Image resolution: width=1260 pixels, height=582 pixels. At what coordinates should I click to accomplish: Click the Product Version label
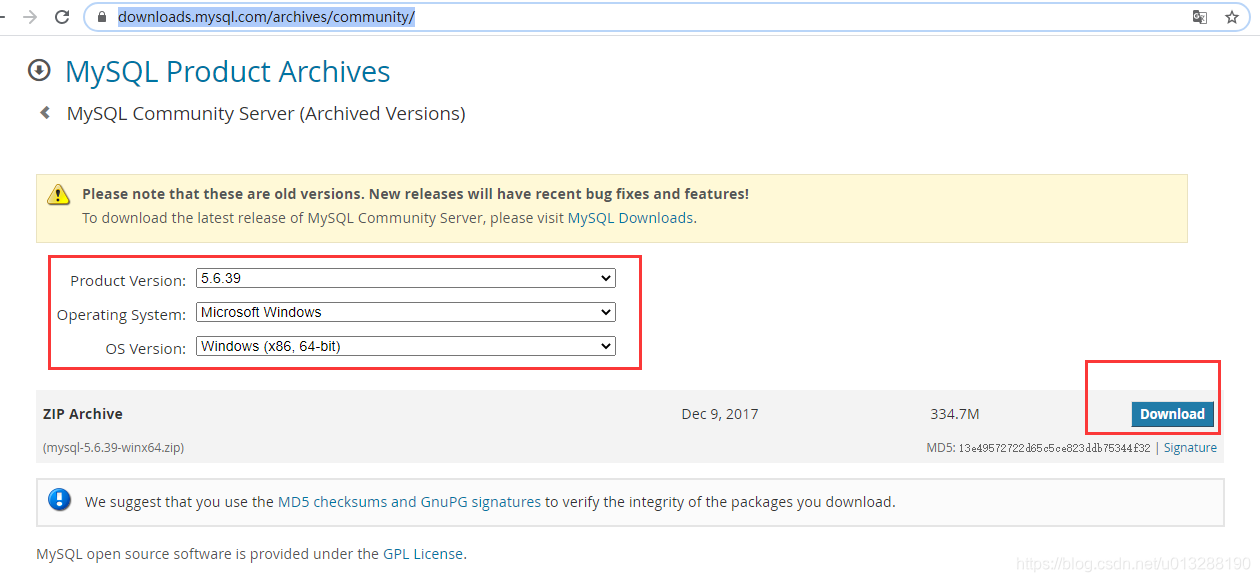pyautogui.click(x=128, y=281)
